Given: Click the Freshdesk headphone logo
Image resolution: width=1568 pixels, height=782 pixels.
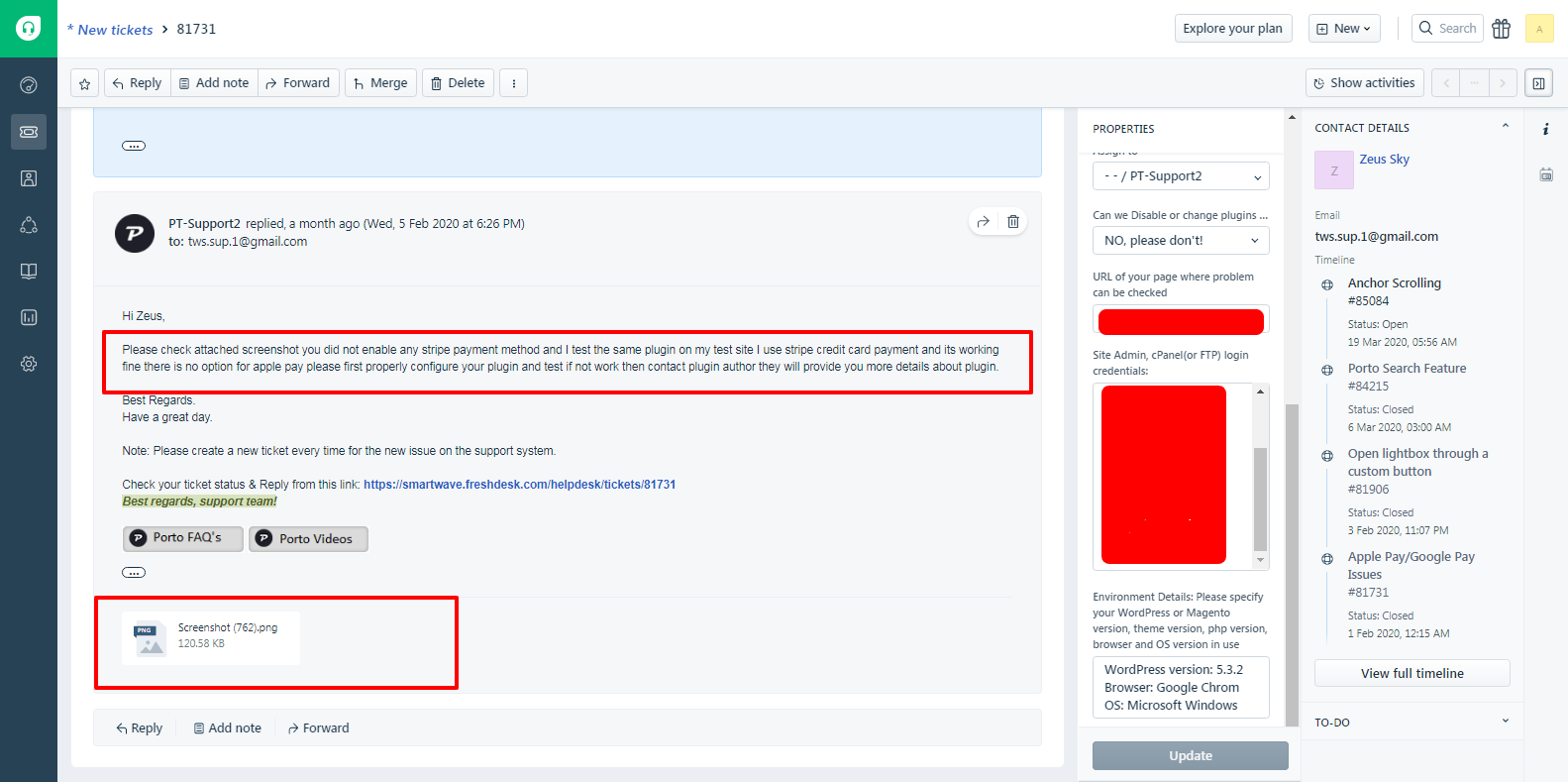Looking at the screenshot, I should [29, 29].
